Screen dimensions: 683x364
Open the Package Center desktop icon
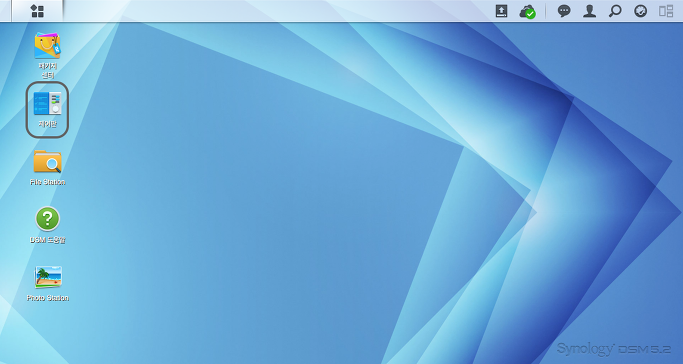pos(47,46)
